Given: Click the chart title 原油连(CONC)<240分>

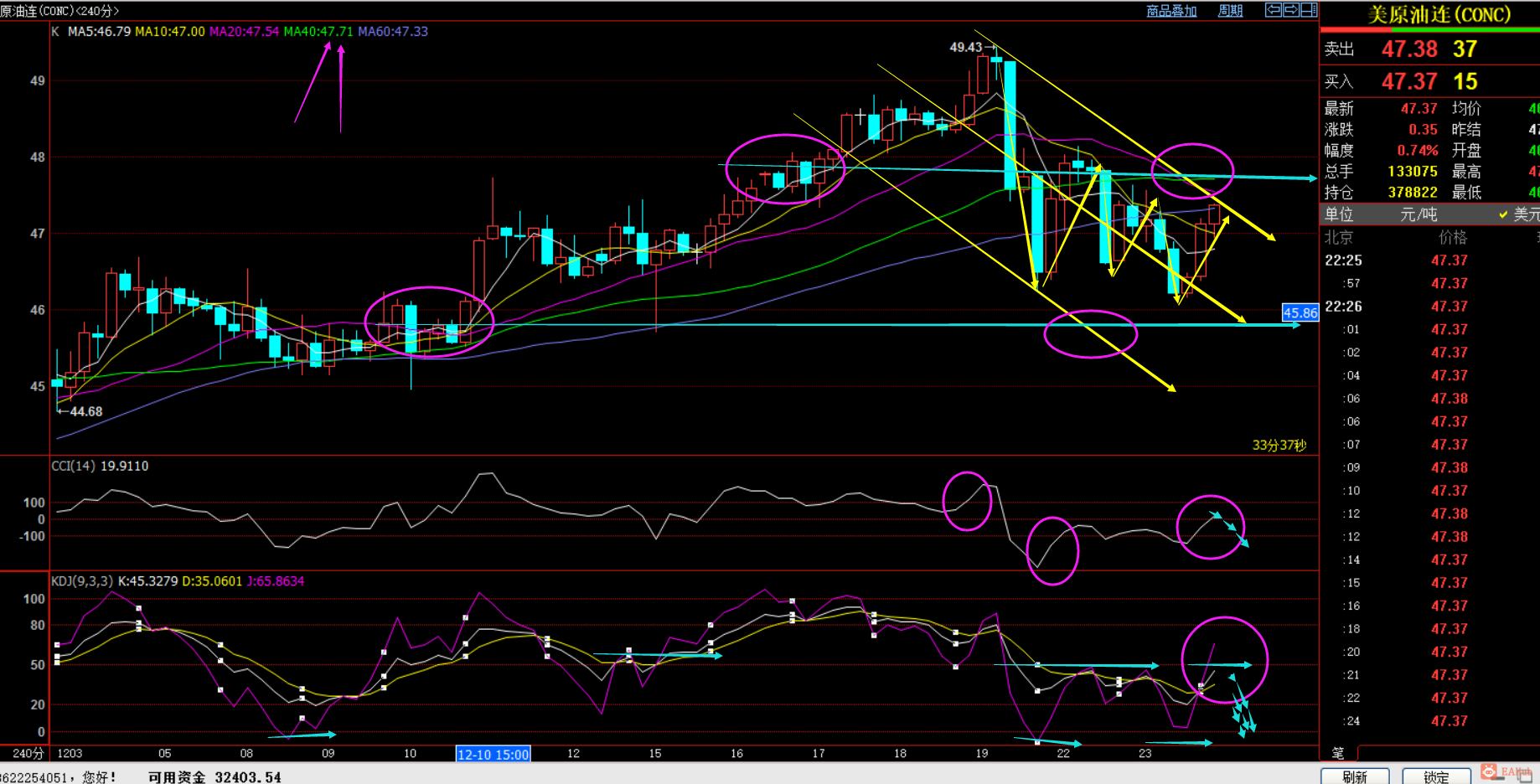Looking at the screenshot, I should pos(59,11).
